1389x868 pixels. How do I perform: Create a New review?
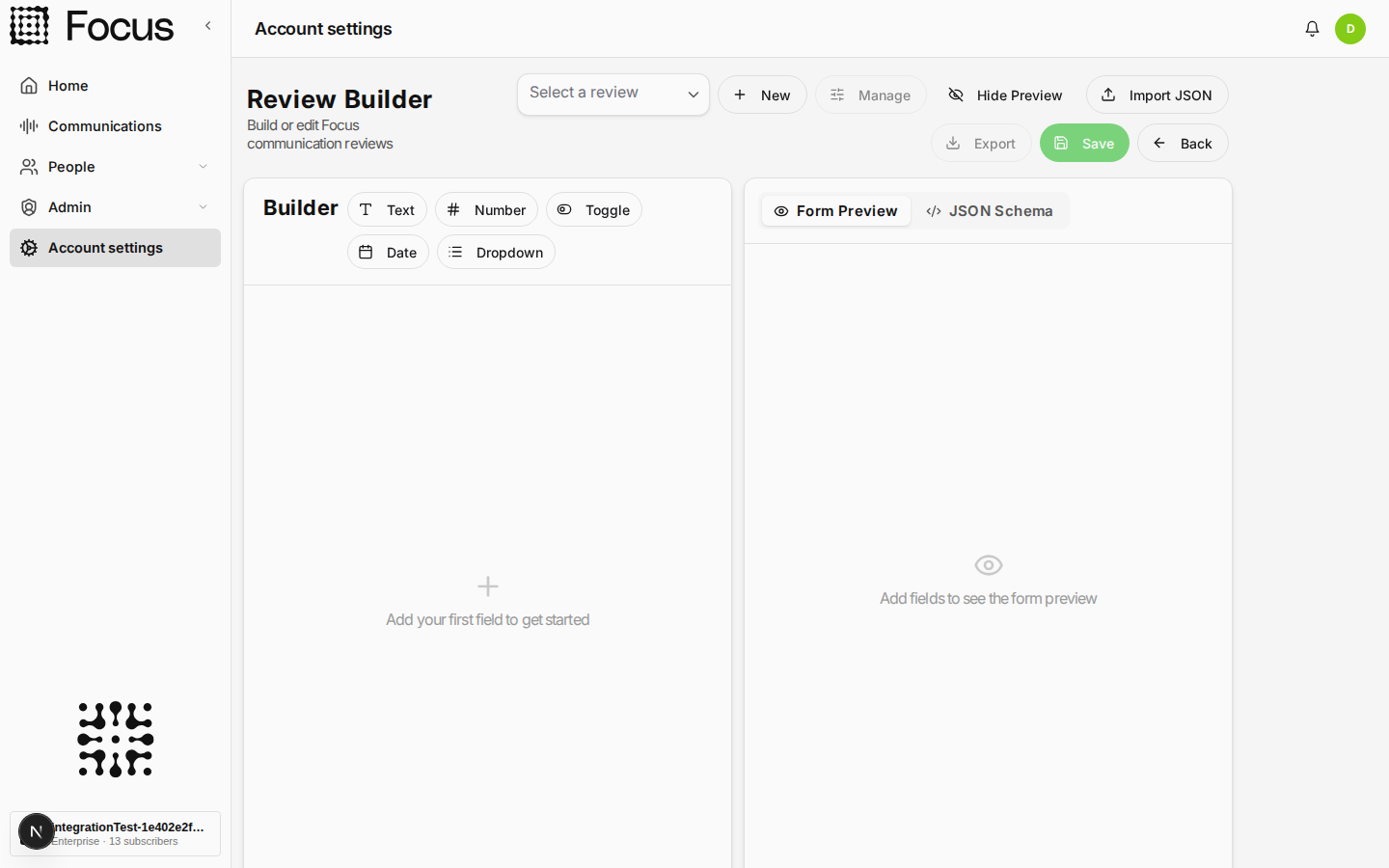point(762,95)
